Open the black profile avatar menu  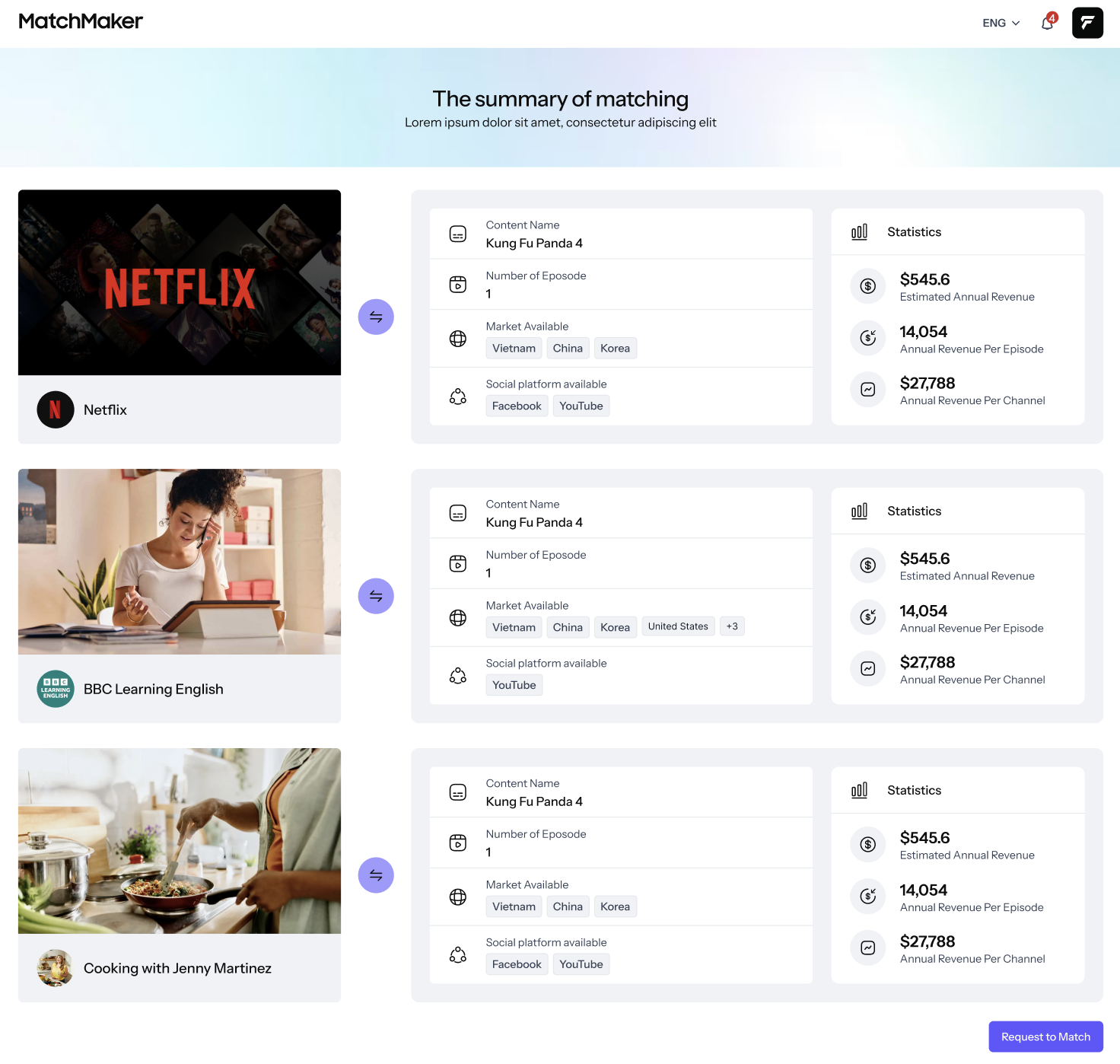pos(1087,23)
